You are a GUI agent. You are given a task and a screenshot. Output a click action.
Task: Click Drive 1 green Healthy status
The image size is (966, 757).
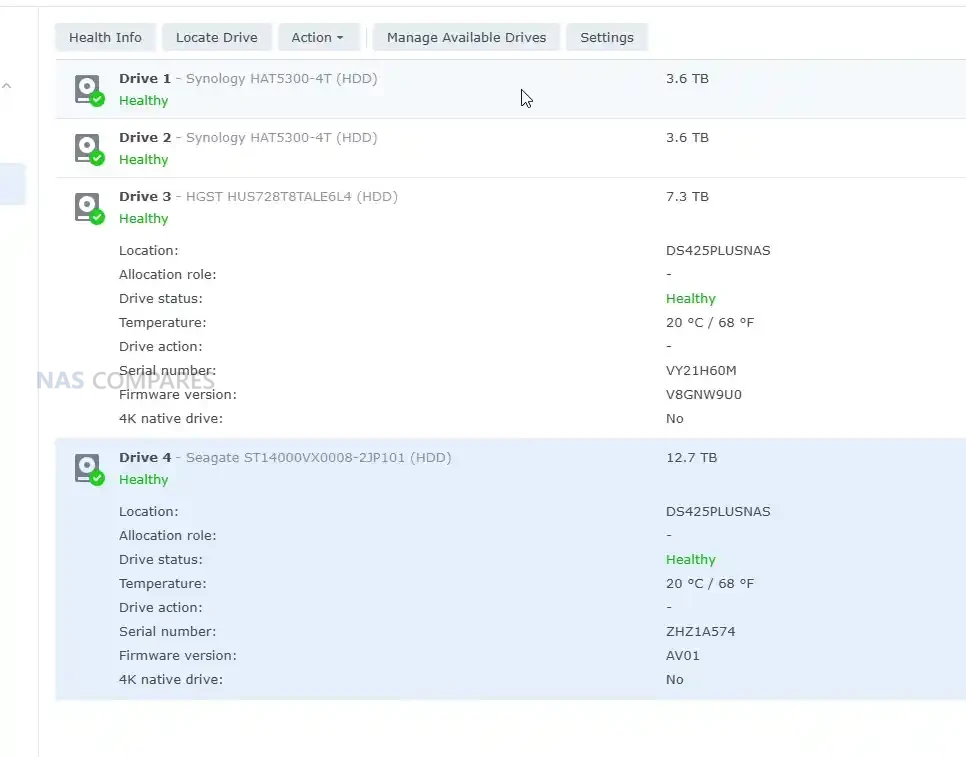click(143, 100)
